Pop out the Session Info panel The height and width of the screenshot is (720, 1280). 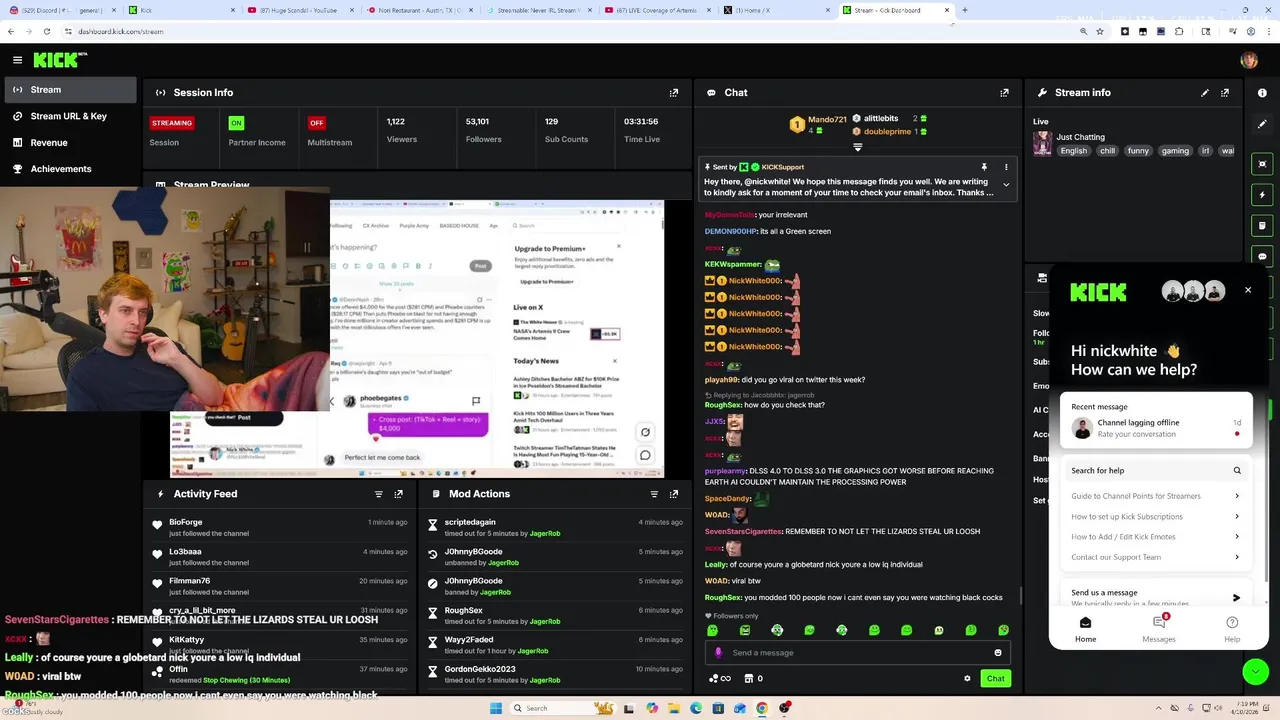pyautogui.click(x=674, y=93)
